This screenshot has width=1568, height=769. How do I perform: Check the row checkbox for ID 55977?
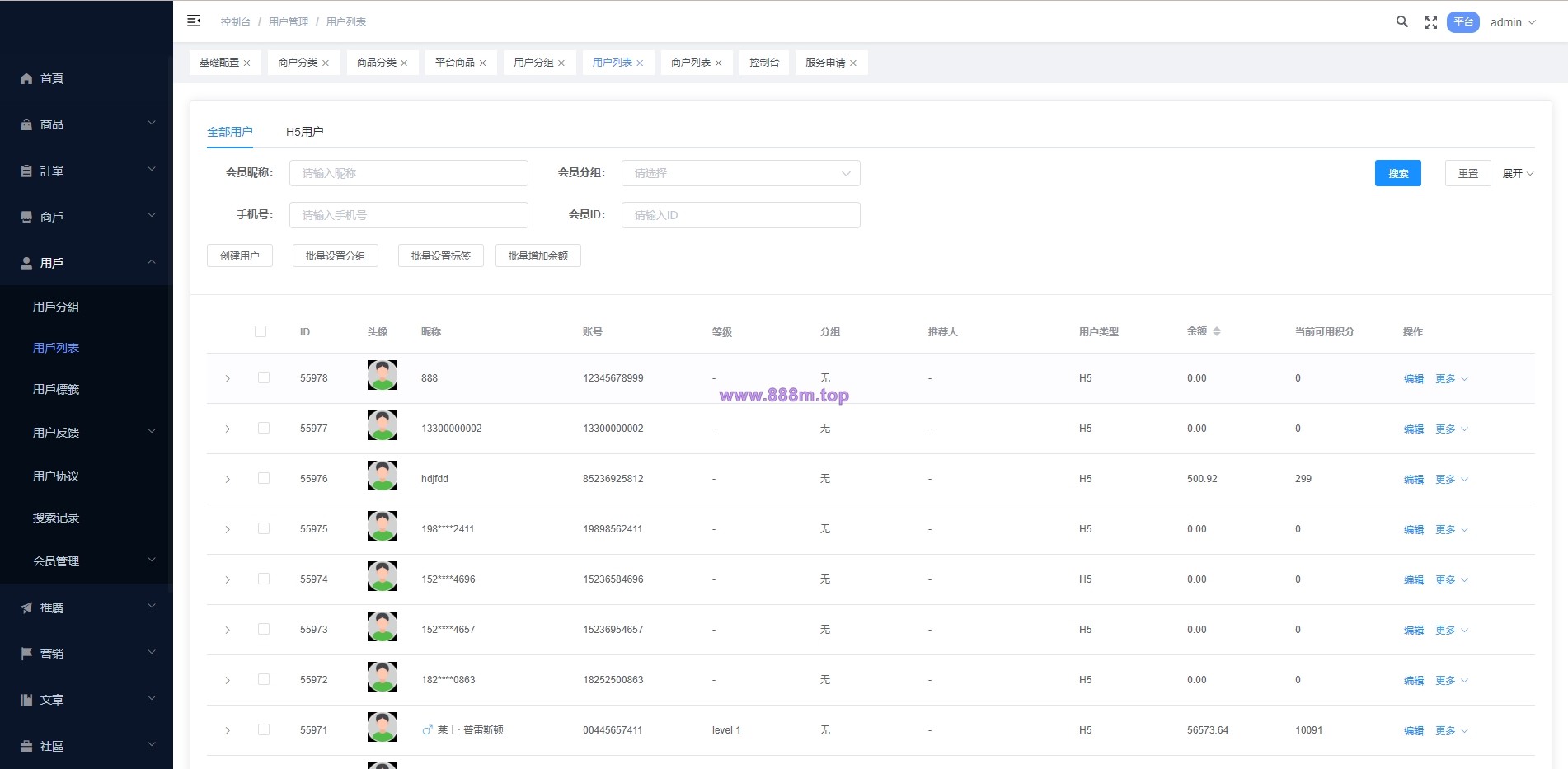264,428
